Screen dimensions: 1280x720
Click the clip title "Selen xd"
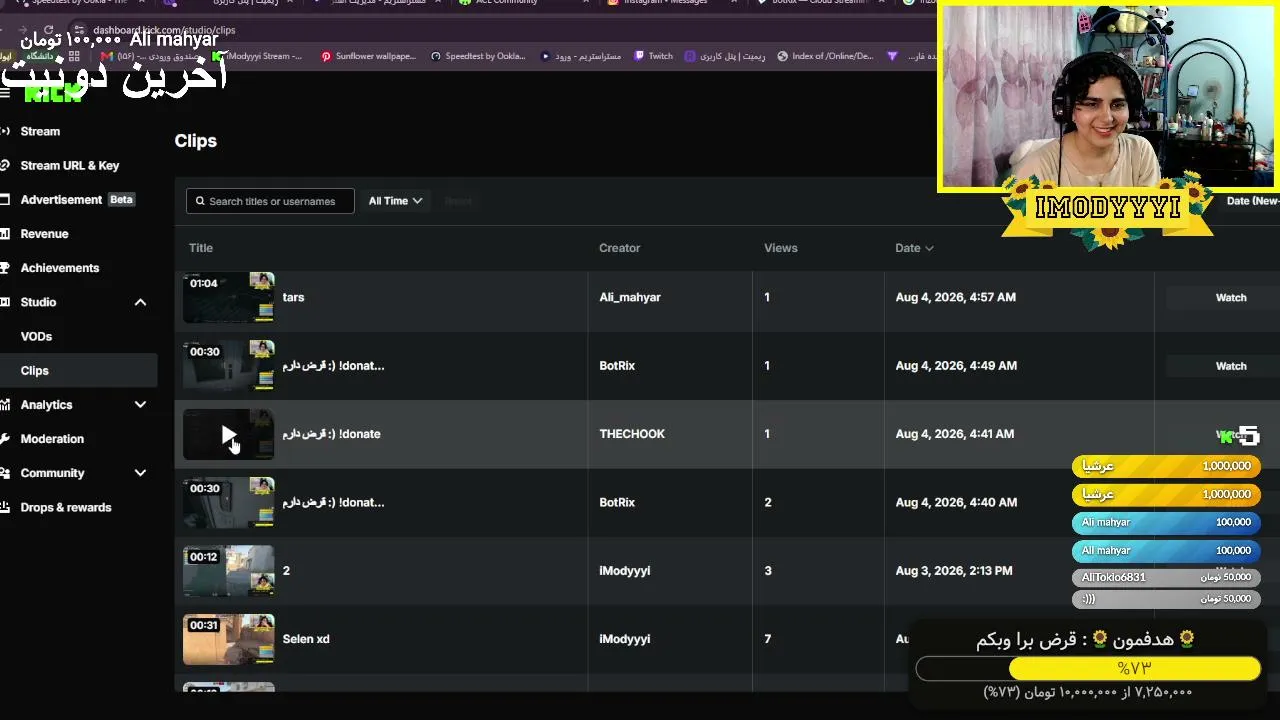click(x=306, y=639)
